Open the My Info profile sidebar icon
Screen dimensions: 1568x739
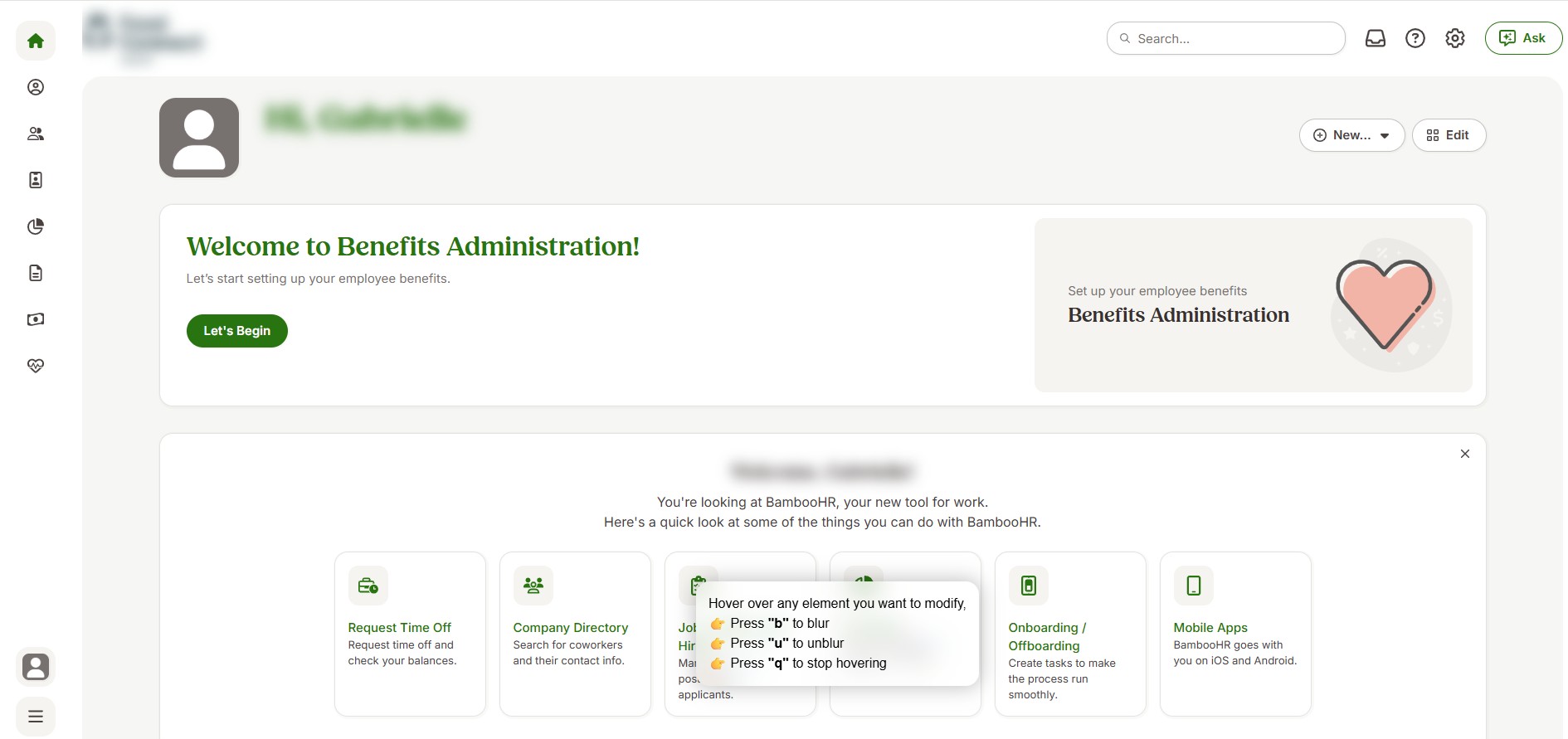[36, 87]
